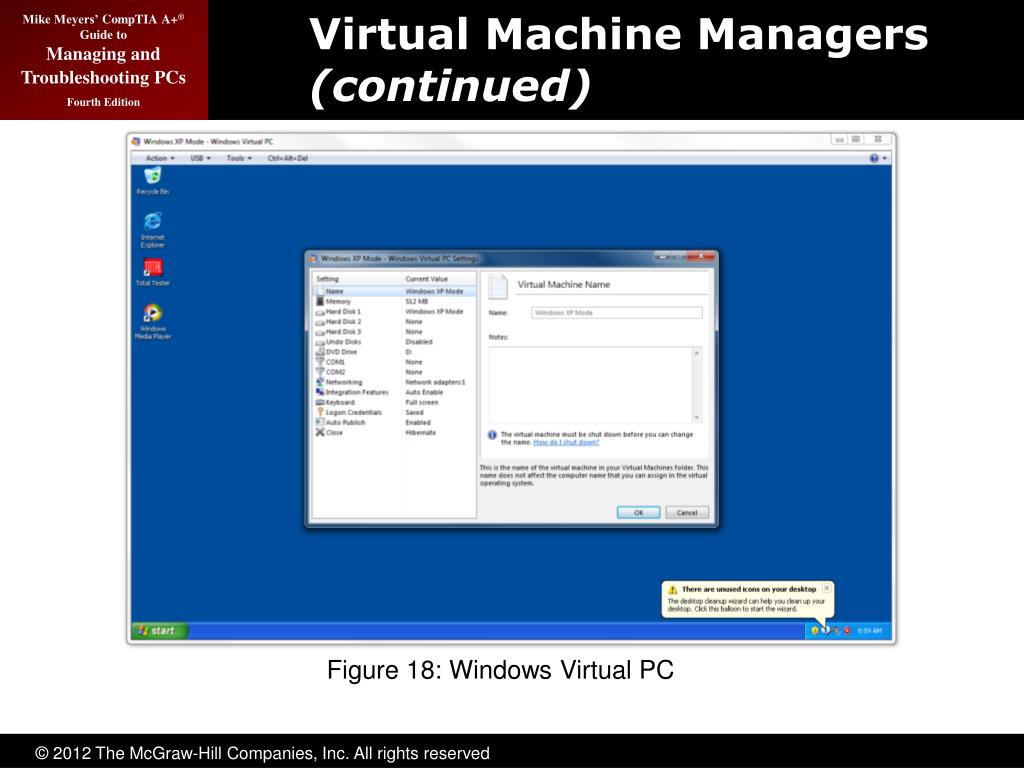1024x768 pixels.
Task: Click the warning icon in the balloon
Action: click(673, 590)
